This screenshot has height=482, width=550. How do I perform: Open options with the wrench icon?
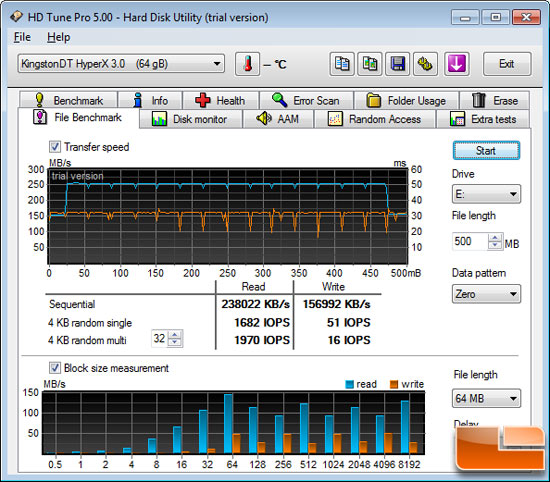425,64
